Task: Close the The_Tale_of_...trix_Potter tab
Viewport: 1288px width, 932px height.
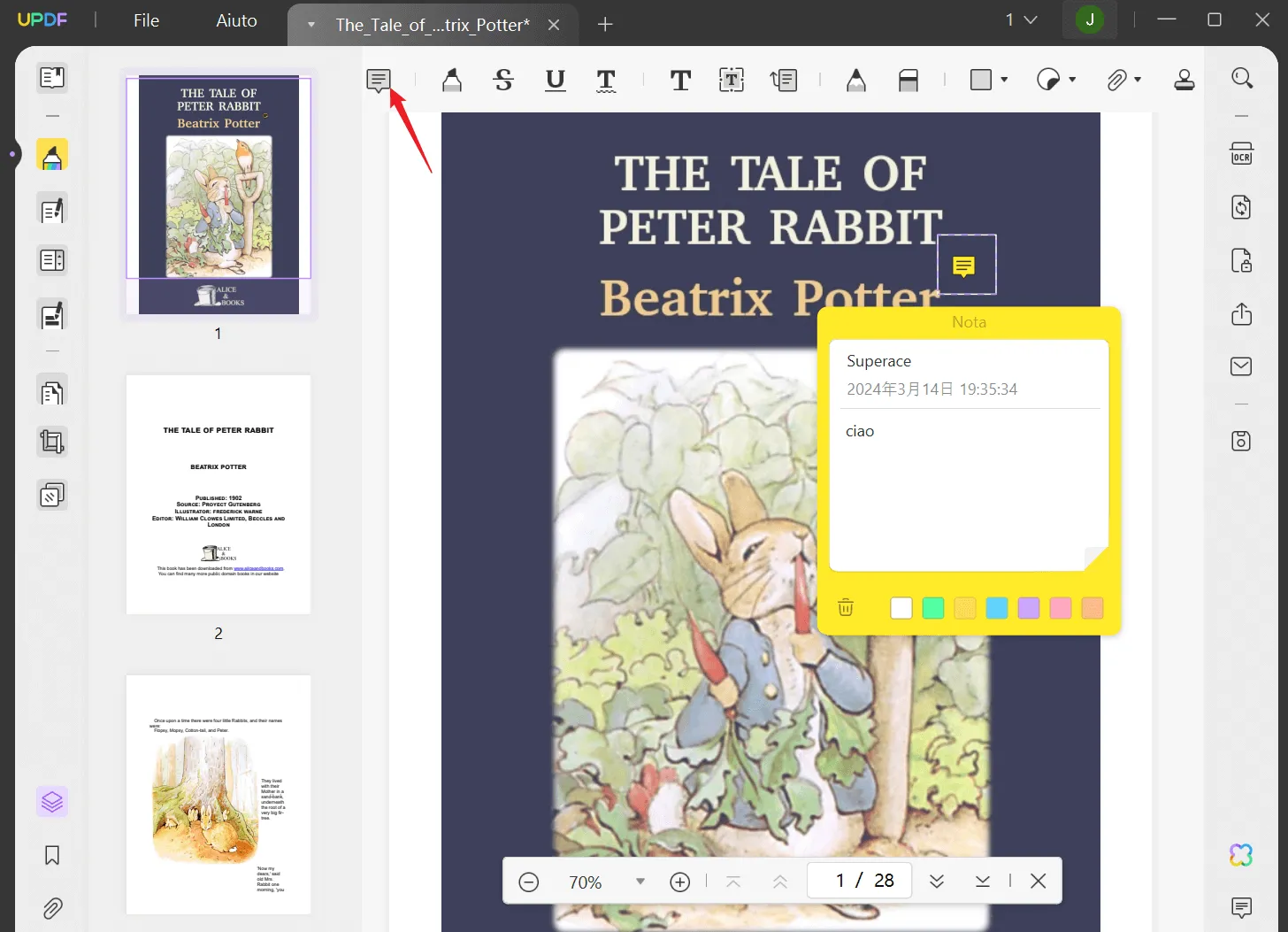Action: tap(554, 25)
